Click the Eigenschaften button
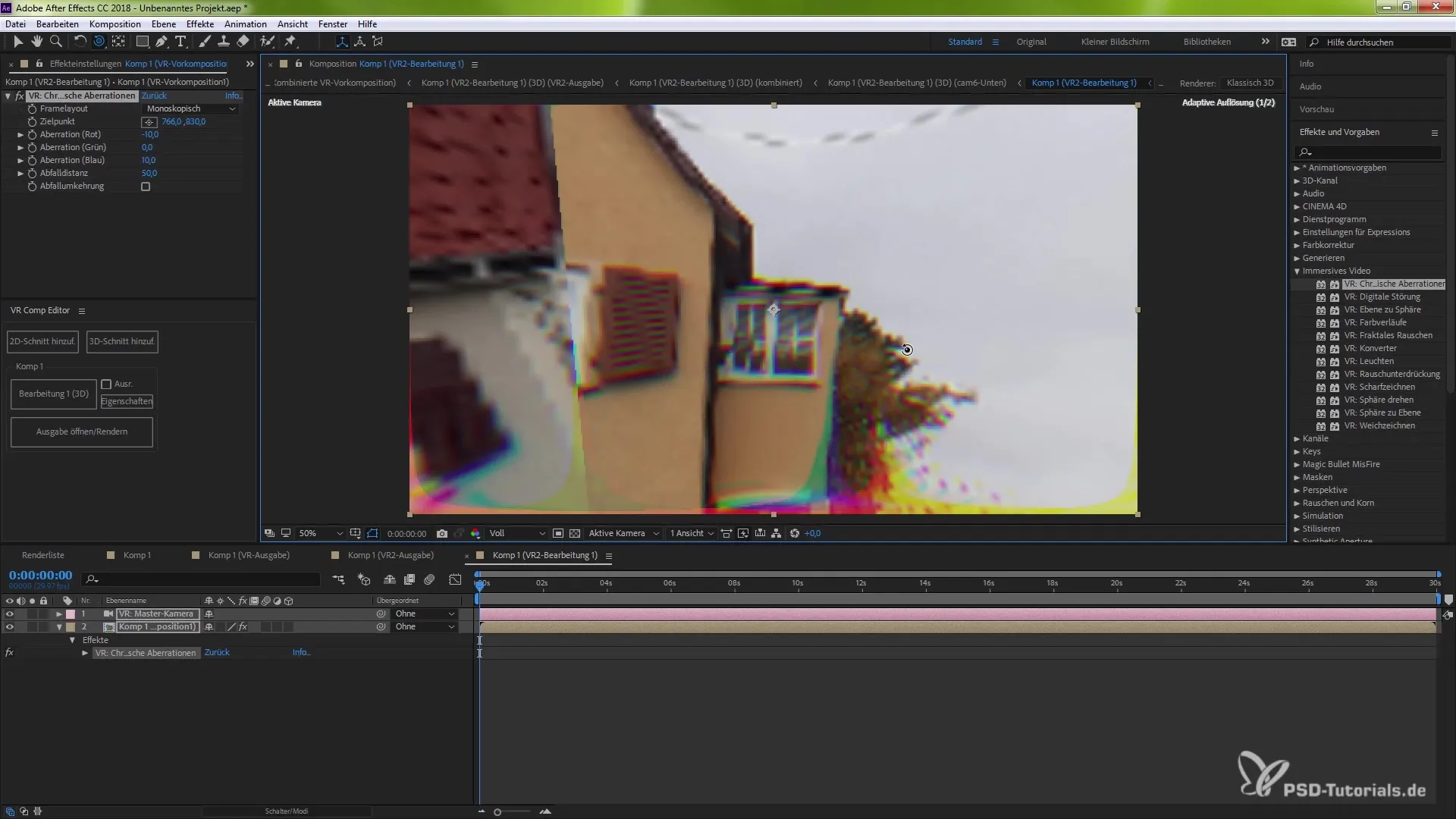Image resolution: width=1456 pixels, height=819 pixels. [x=127, y=401]
